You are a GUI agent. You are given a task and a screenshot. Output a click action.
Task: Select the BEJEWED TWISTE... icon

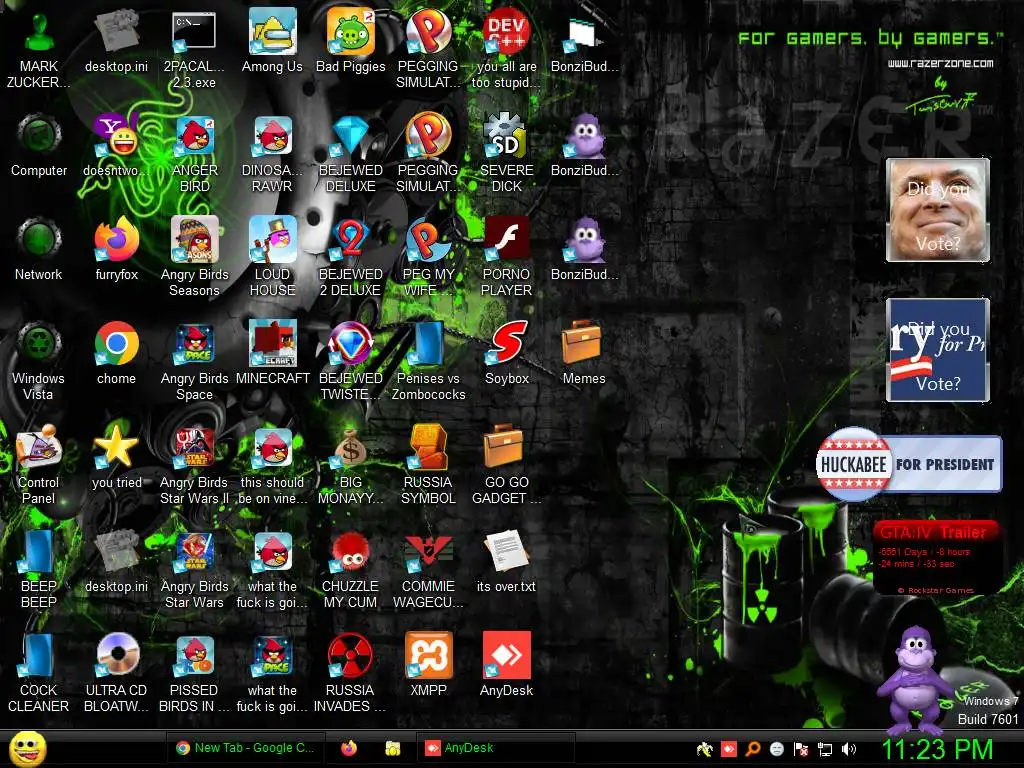[x=351, y=360]
